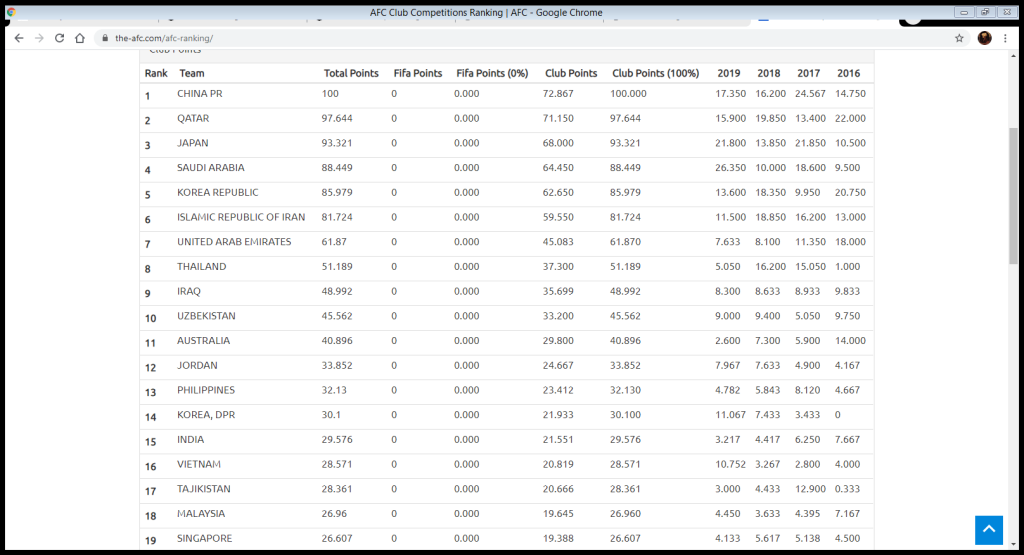Open the browser home page
This screenshot has height=555, width=1024.
80,39
